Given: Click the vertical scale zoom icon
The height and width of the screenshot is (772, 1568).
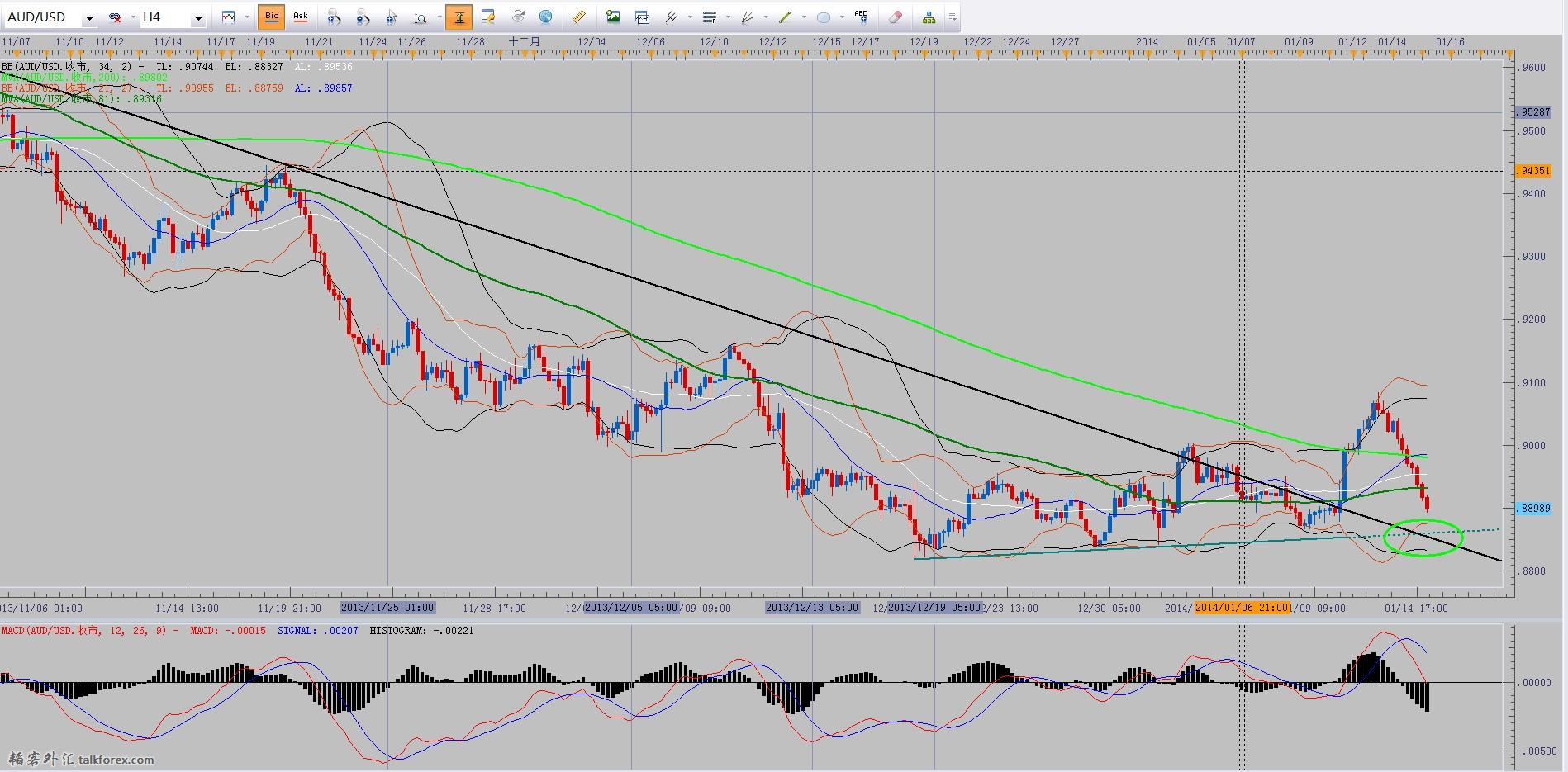Looking at the screenshot, I should [x=420, y=18].
